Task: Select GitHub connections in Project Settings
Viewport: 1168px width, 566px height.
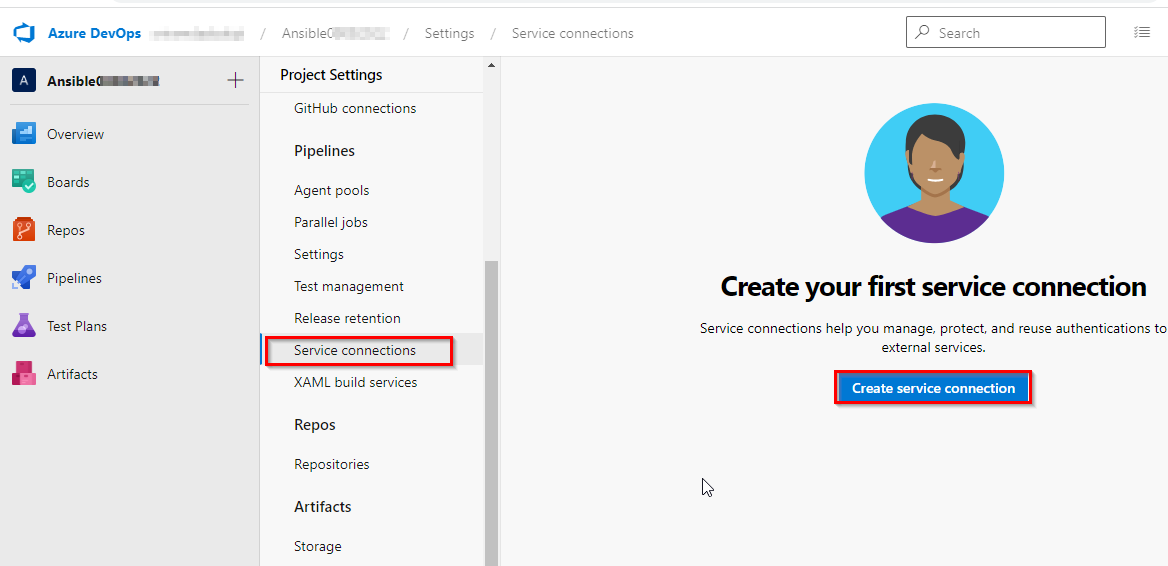Action: [x=355, y=108]
